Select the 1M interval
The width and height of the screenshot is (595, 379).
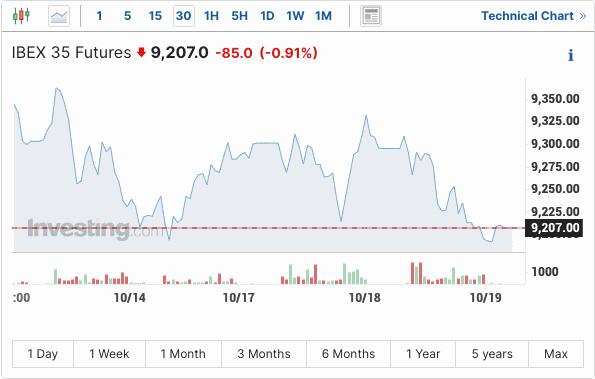coord(323,16)
